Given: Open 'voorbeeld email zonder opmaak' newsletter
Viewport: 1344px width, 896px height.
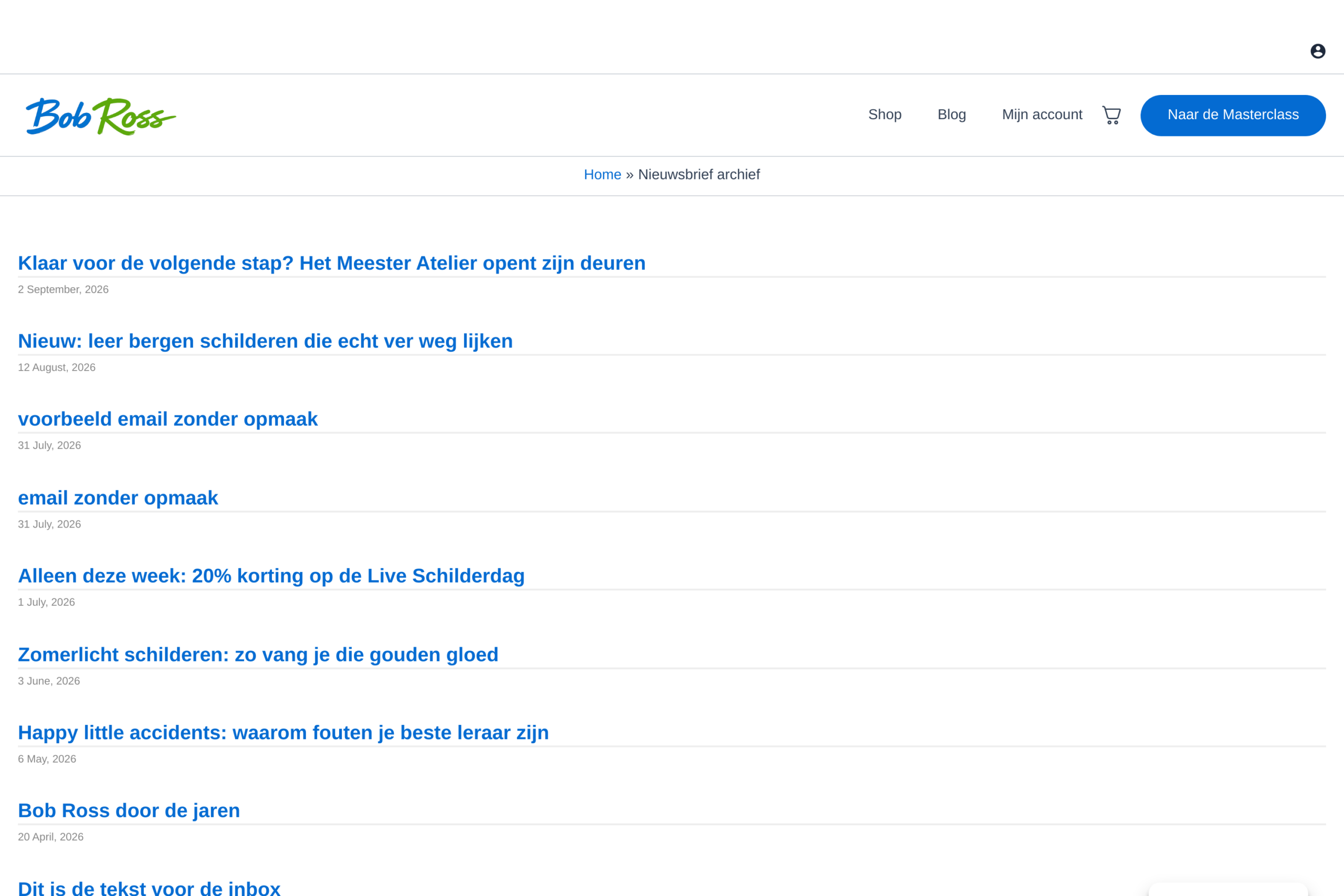Looking at the screenshot, I should point(167,419).
